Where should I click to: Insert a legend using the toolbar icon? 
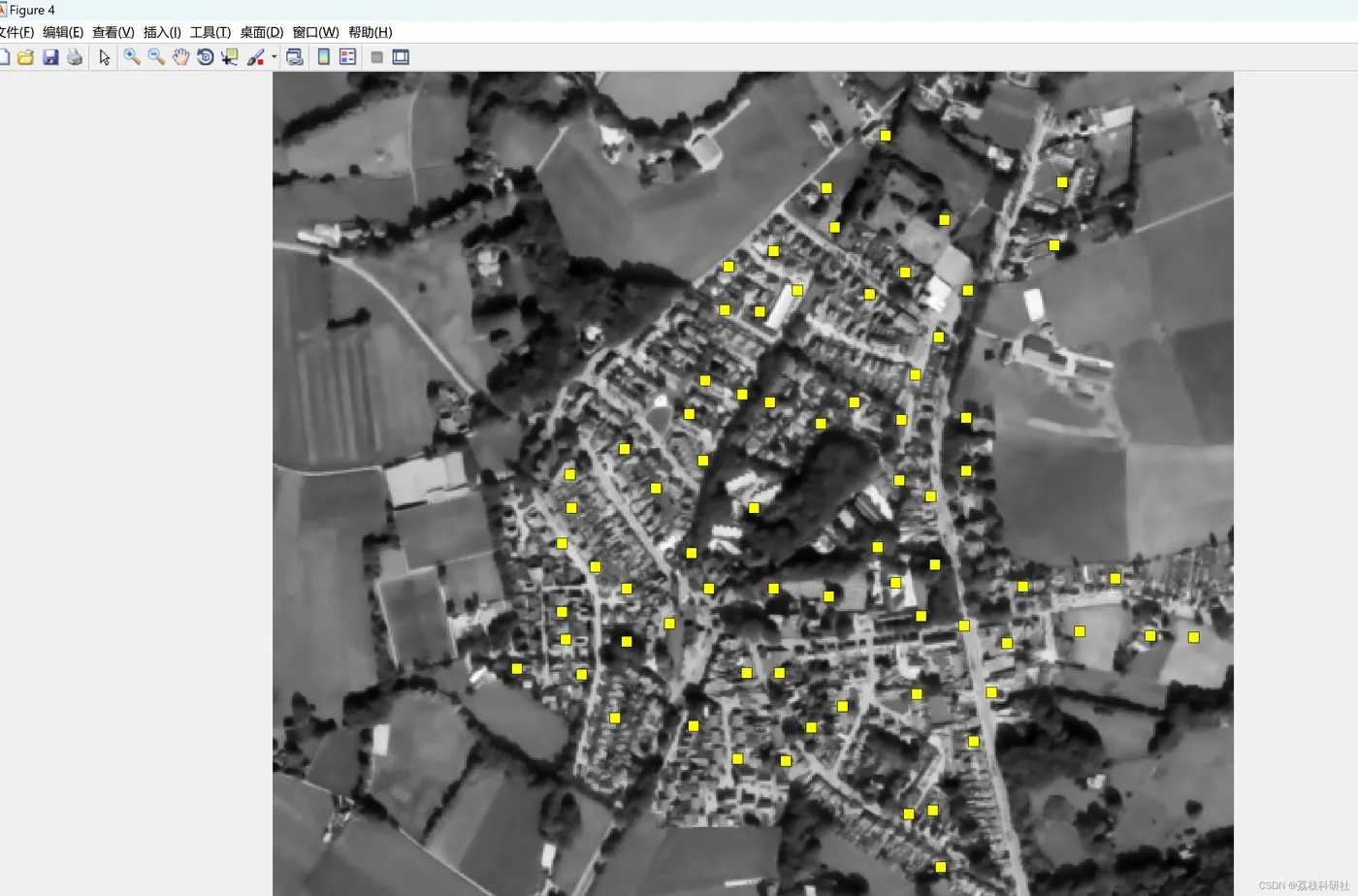pos(348,57)
